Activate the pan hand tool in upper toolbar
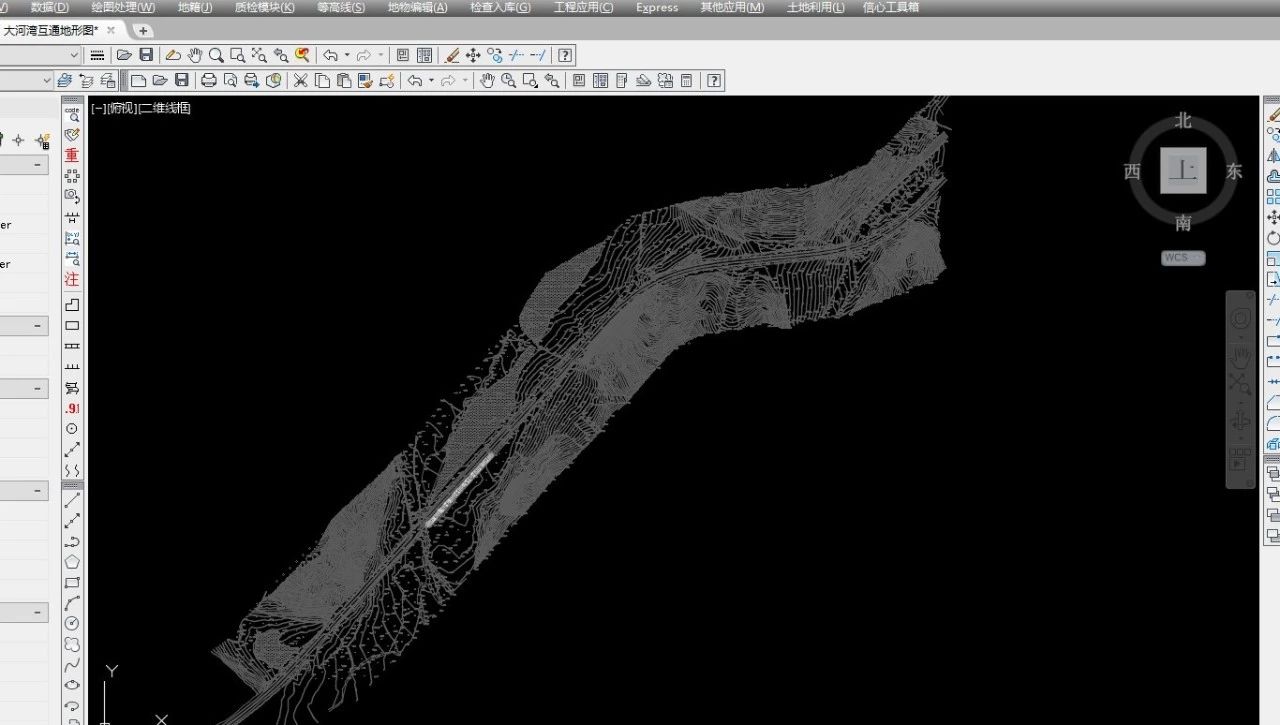1280x725 pixels. [x=195, y=55]
